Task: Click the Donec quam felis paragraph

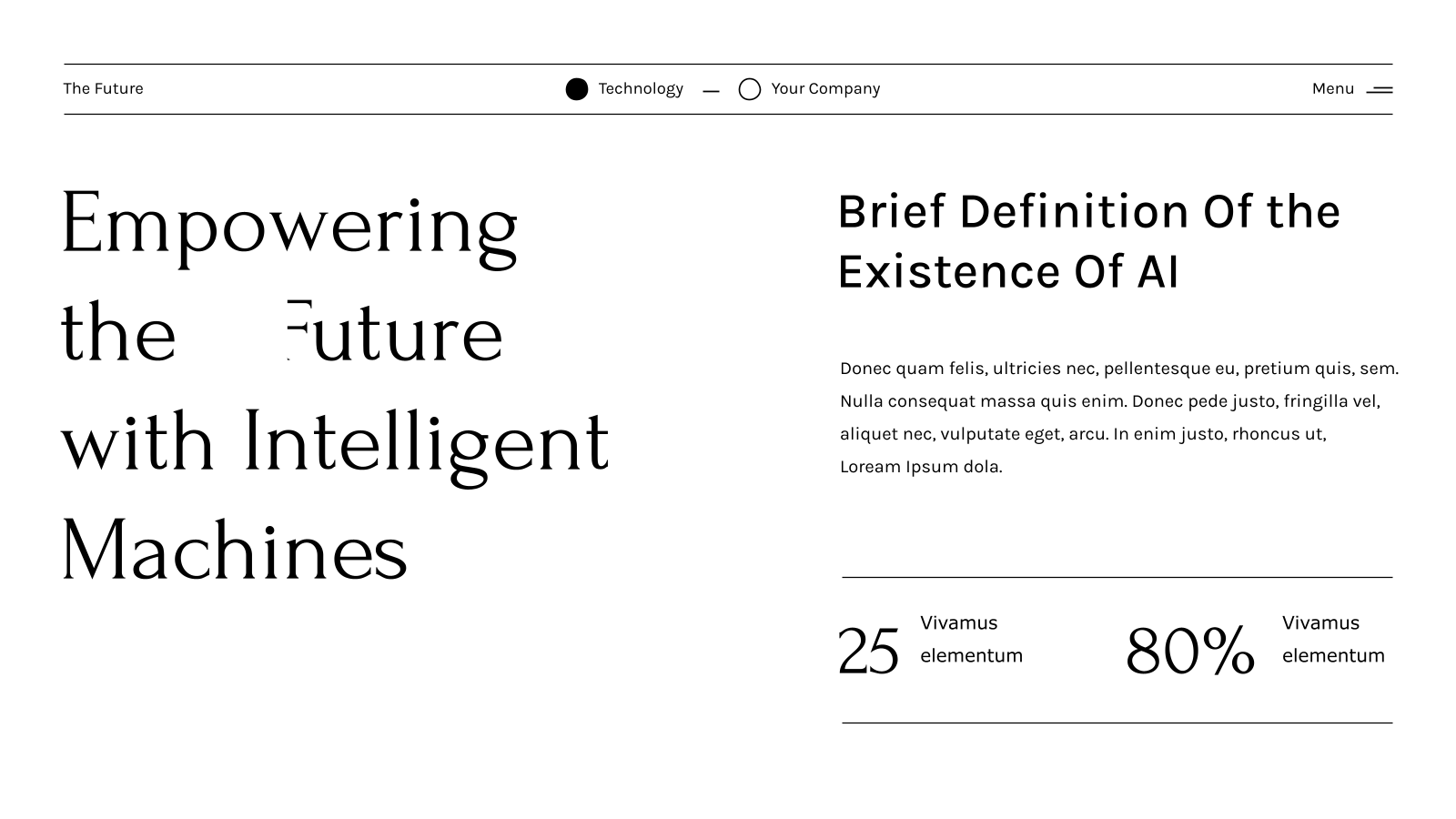Action: 1119,418
